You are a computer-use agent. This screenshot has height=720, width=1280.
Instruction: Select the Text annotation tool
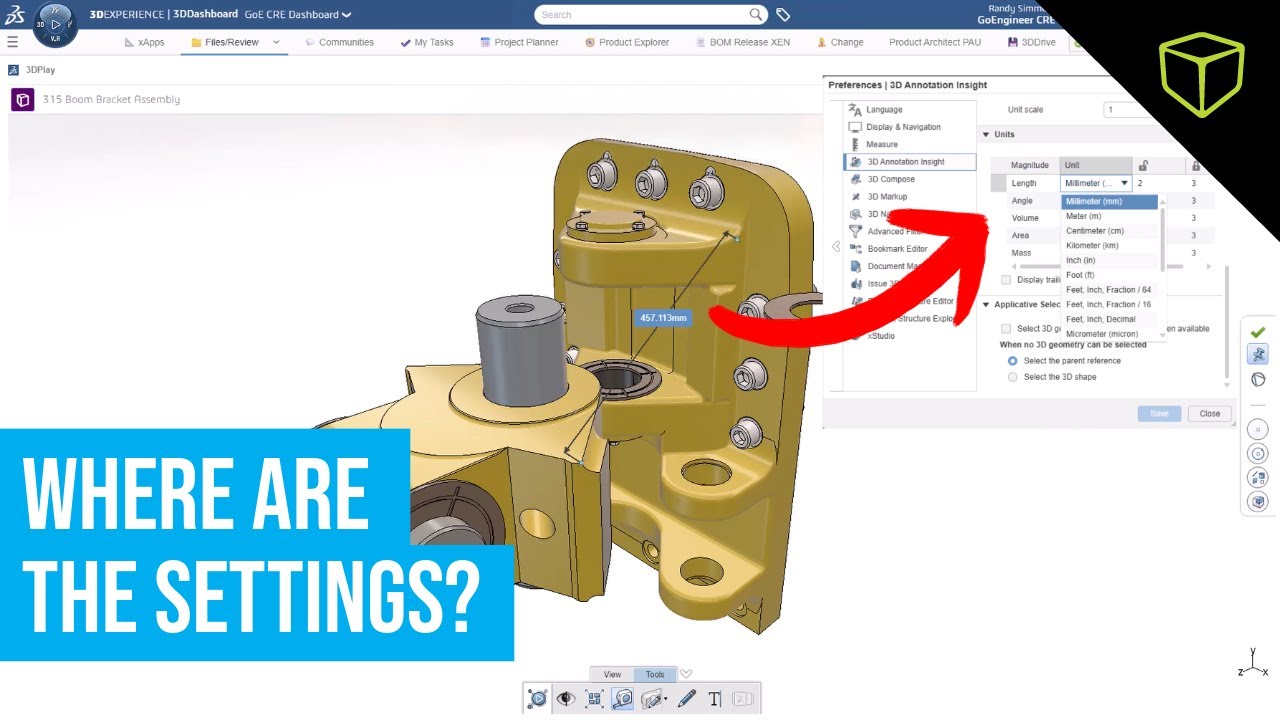(715, 699)
